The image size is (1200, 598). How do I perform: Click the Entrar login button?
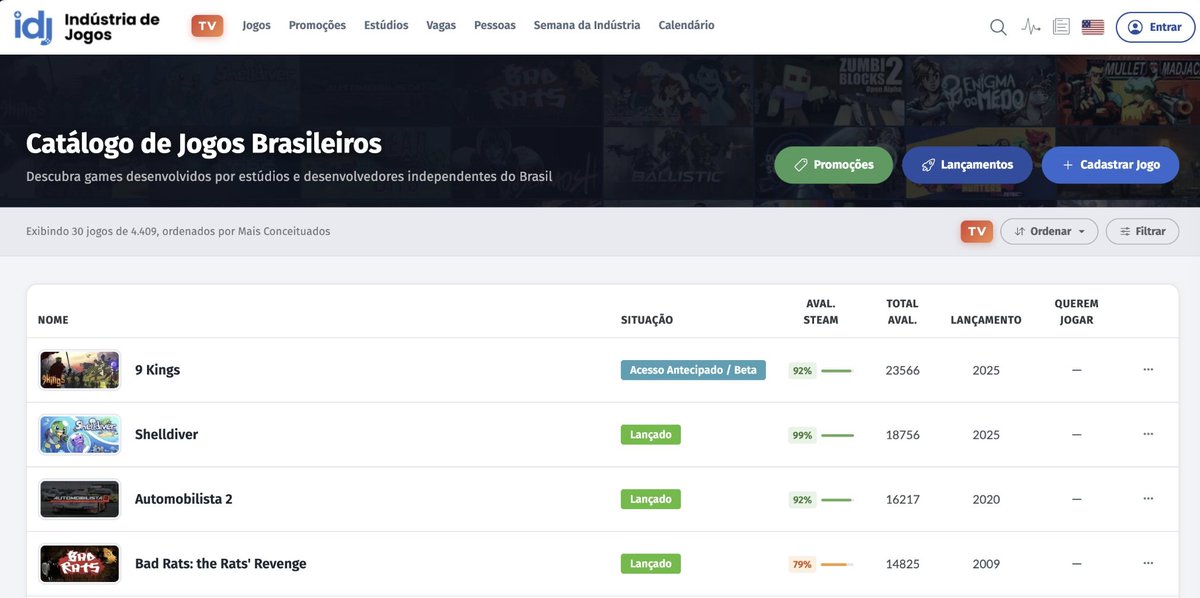point(1154,27)
